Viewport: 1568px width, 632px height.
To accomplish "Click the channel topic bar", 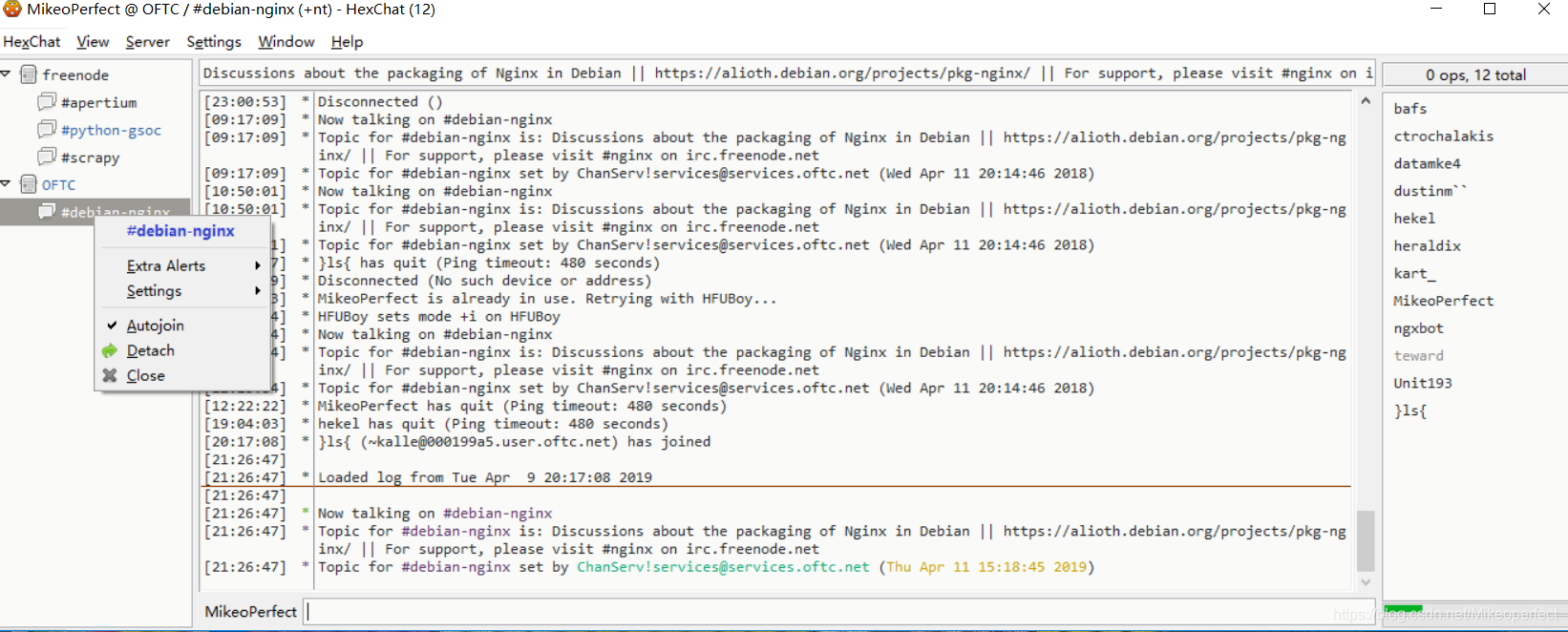I will [788, 73].
